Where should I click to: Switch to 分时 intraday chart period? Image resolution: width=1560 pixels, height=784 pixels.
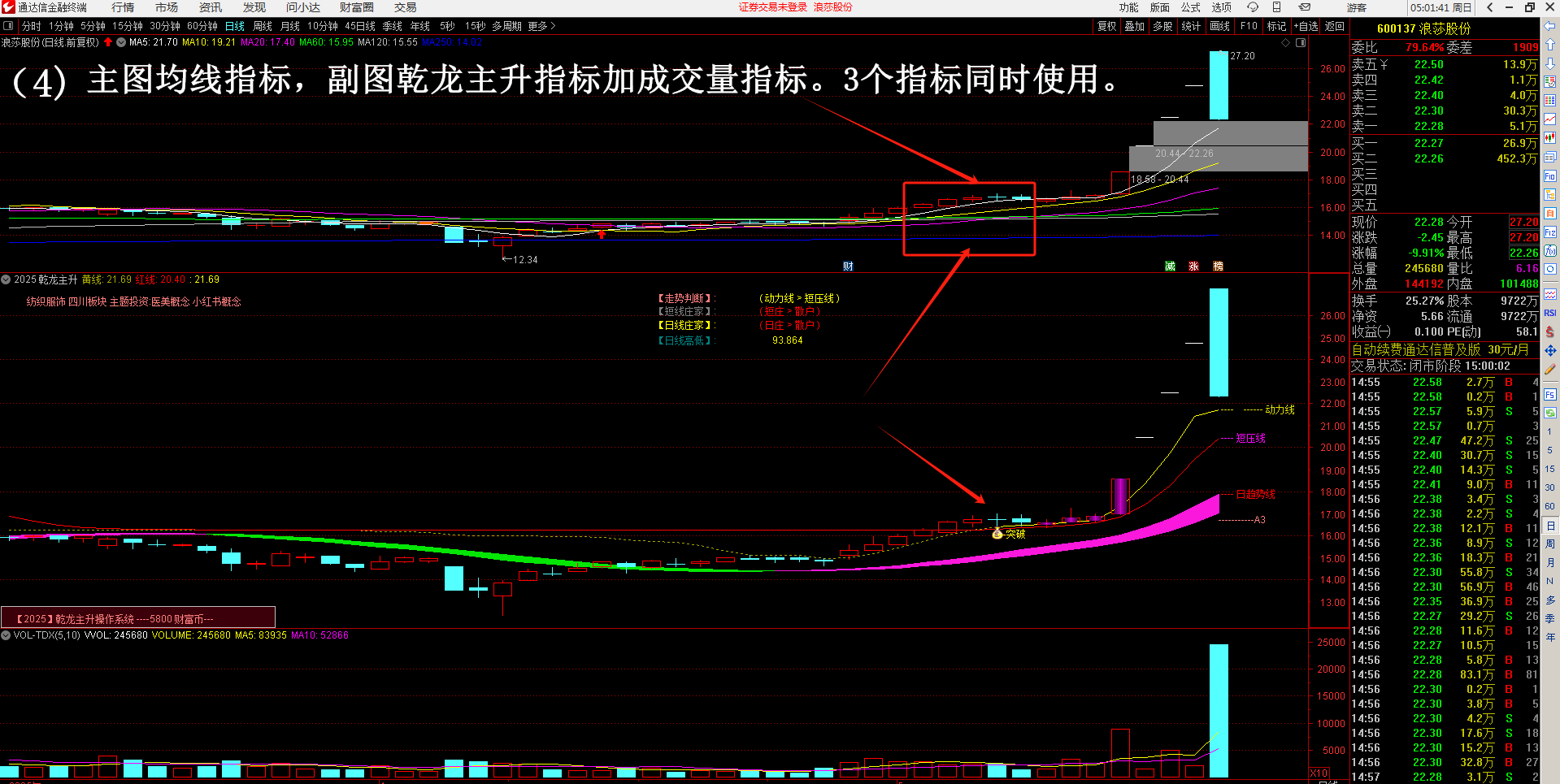[32, 26]
